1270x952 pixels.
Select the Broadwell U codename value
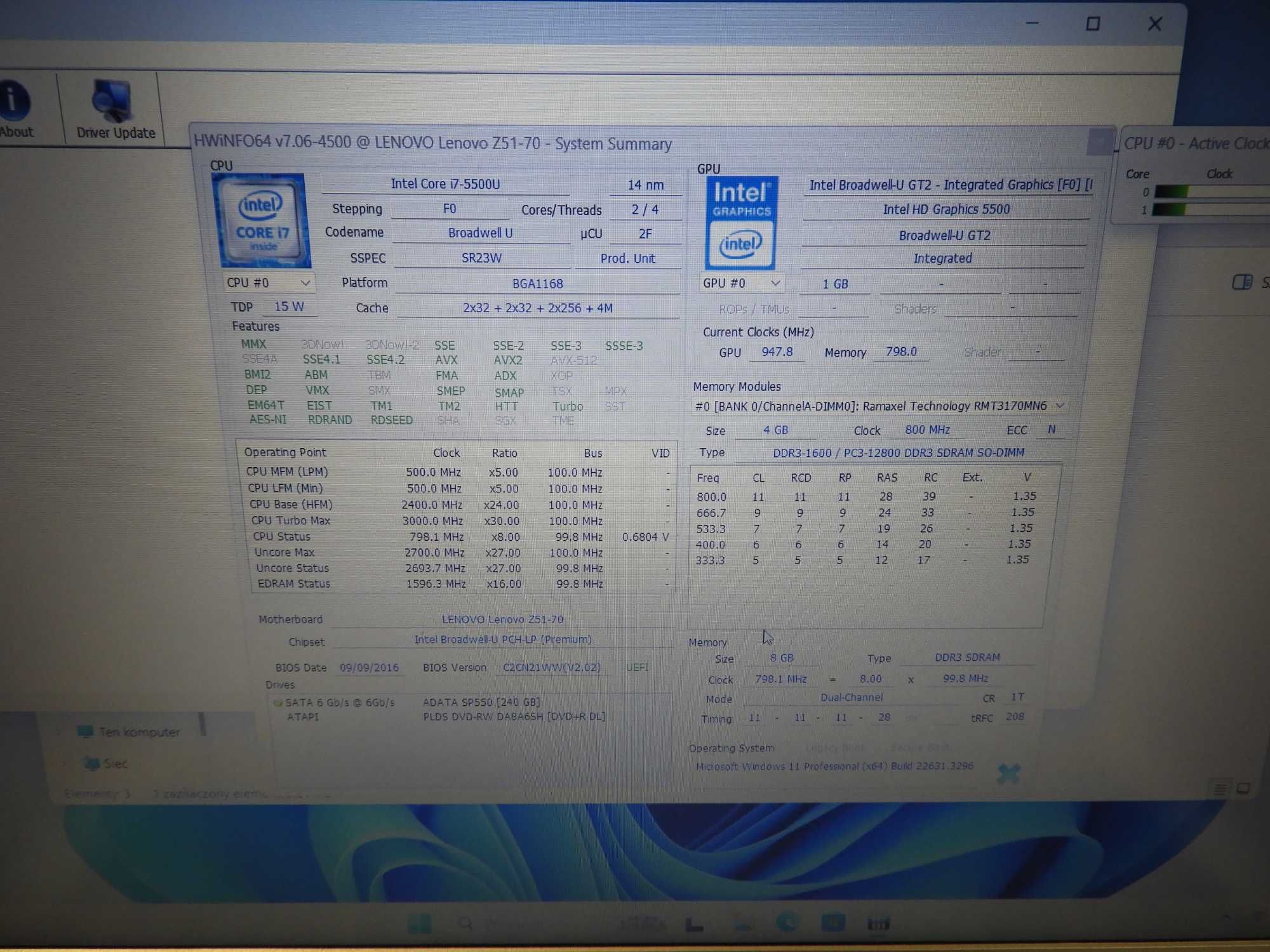(x=481, y=233)
